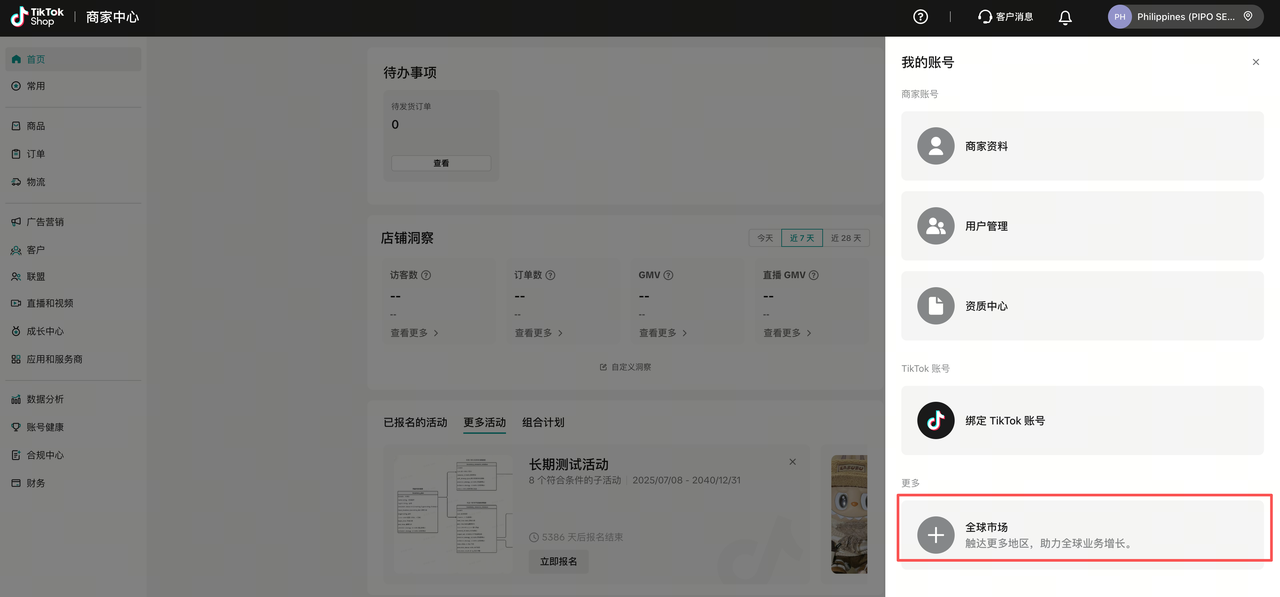Select 近 28 天 time range
The width and height of the screenshot is (1280, 597).
click(x=845, y=238)
